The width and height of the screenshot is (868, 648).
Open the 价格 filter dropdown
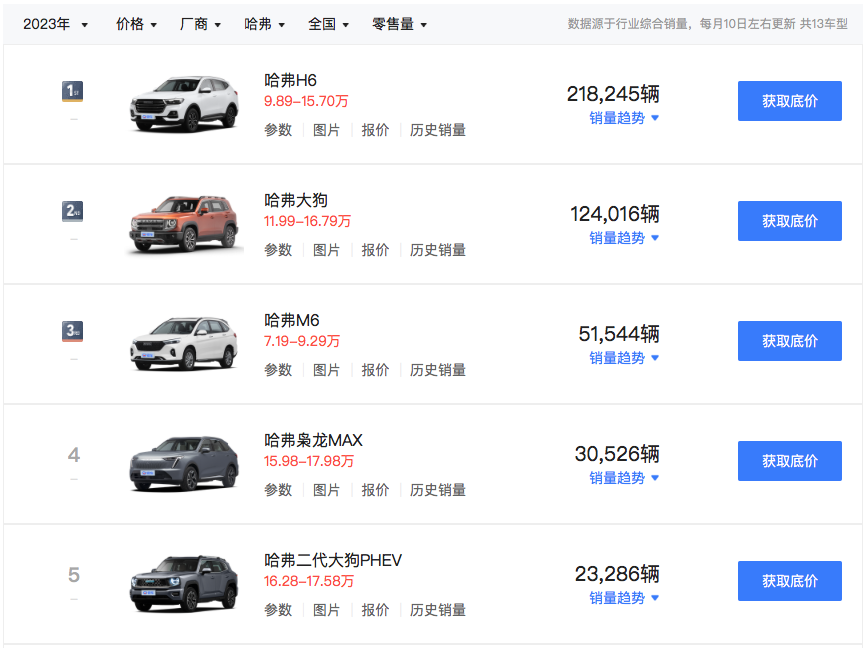tap(136, 24)
